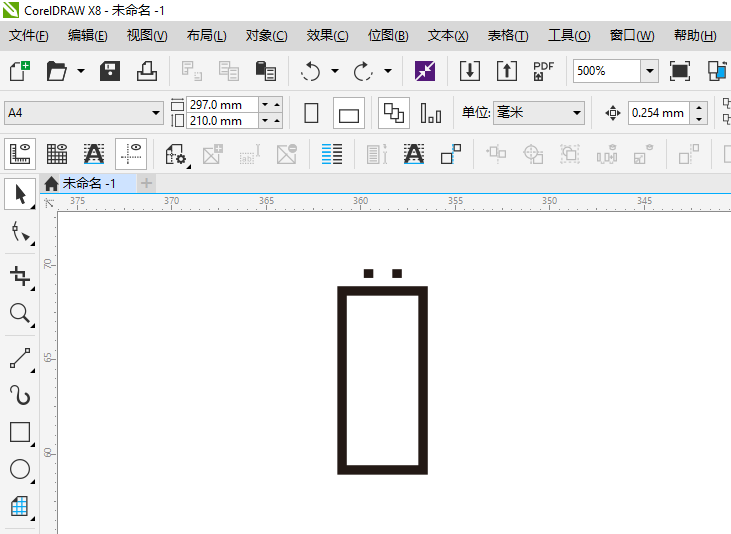Set page to landscape orientation
This screenshot has height=534, width=731.
pyautogui.click(x=348, y=113)
